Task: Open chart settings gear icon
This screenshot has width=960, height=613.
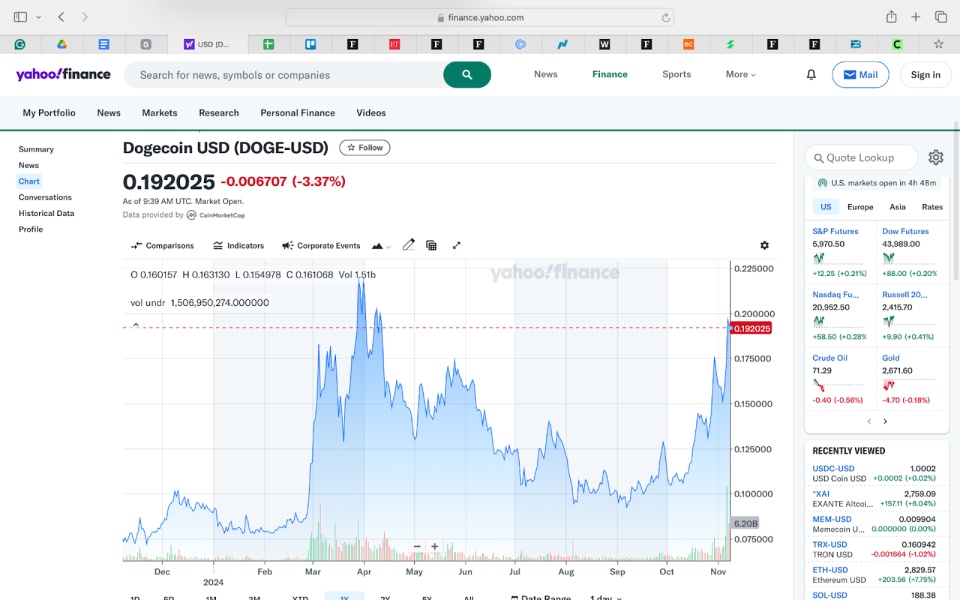Action: 764,245
